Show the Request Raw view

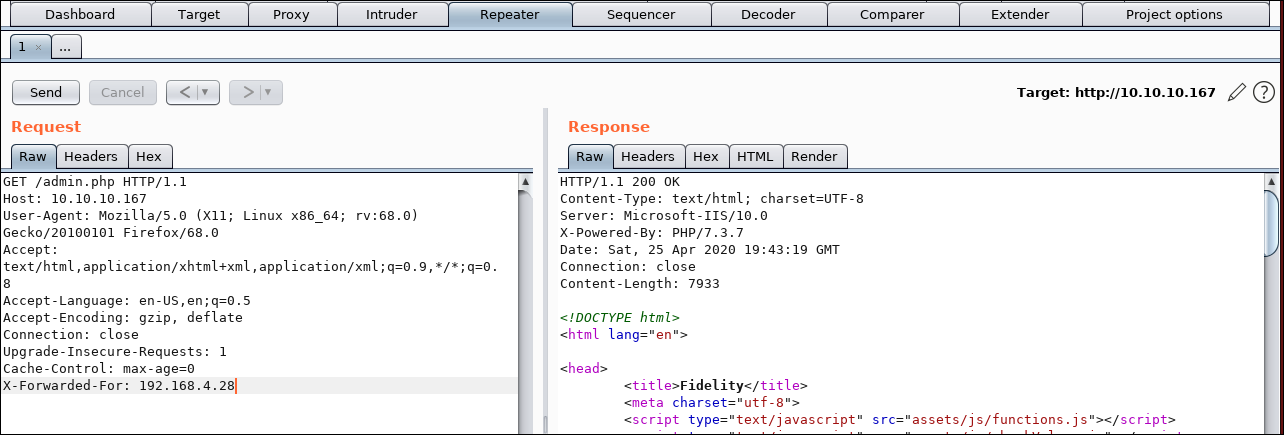pyautogui.click(x=33, y=156)
